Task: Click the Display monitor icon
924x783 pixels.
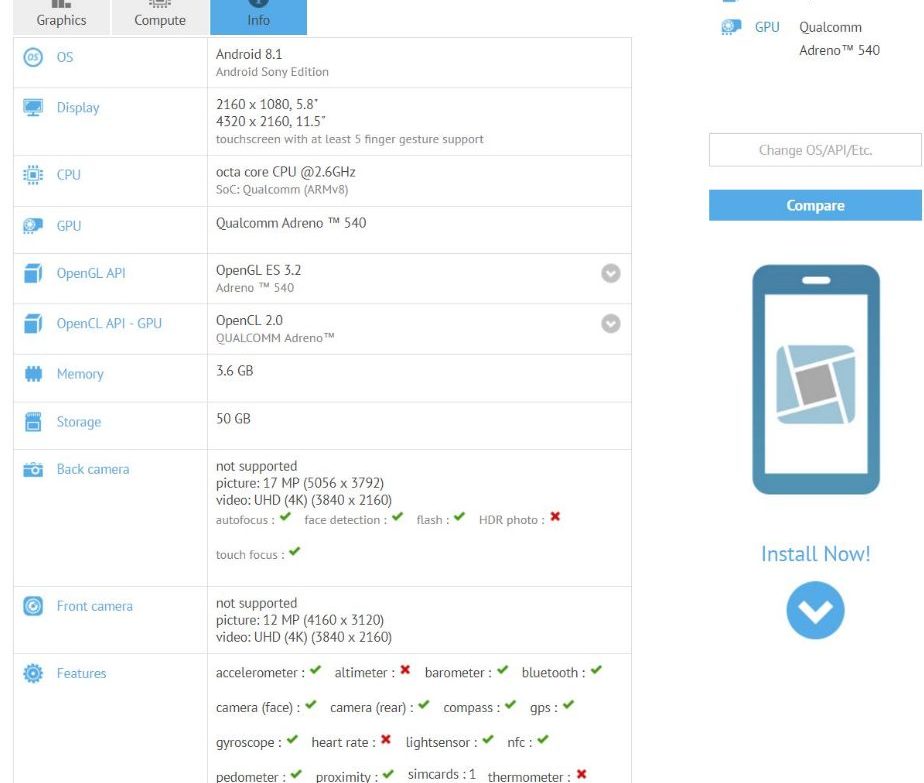Action: (x=33, y=108)
